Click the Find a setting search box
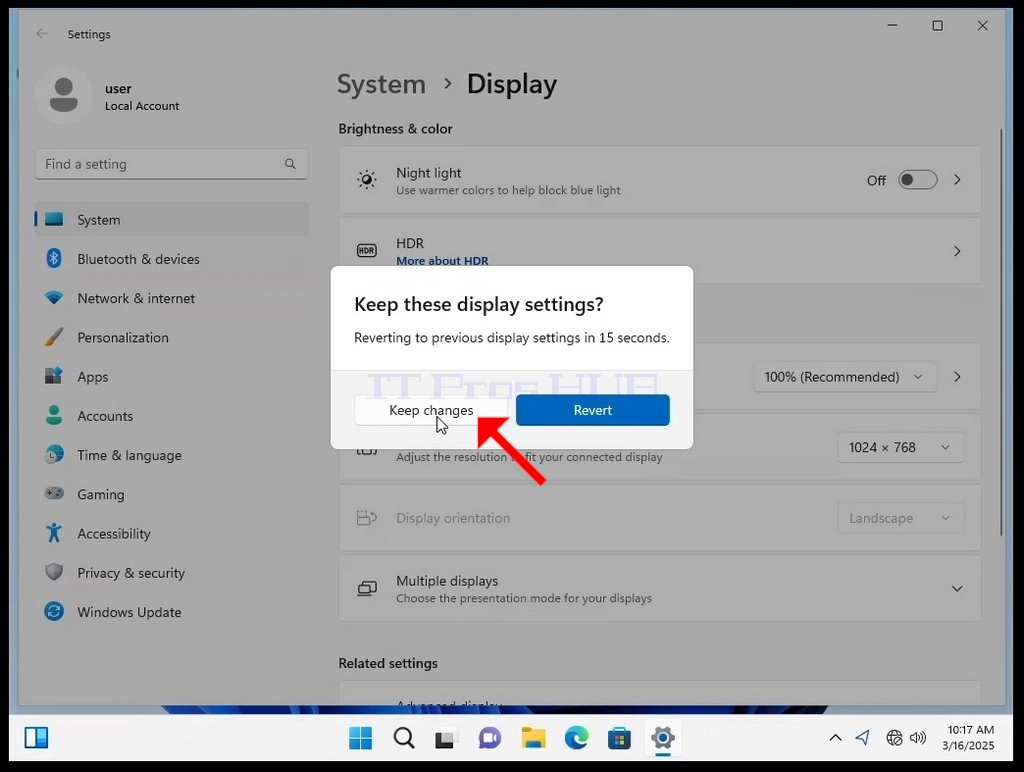 pos(171,164)
